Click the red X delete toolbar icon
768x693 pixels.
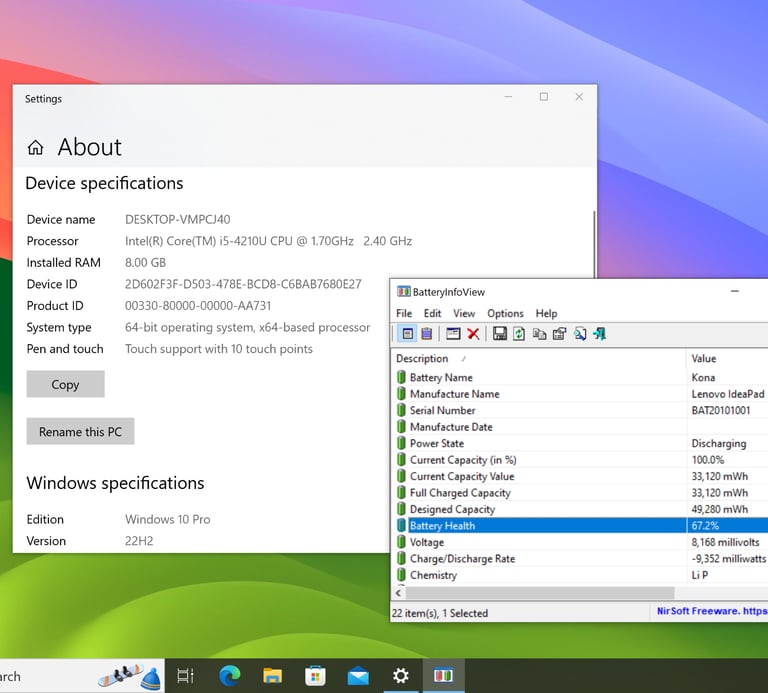coord(473,334)
